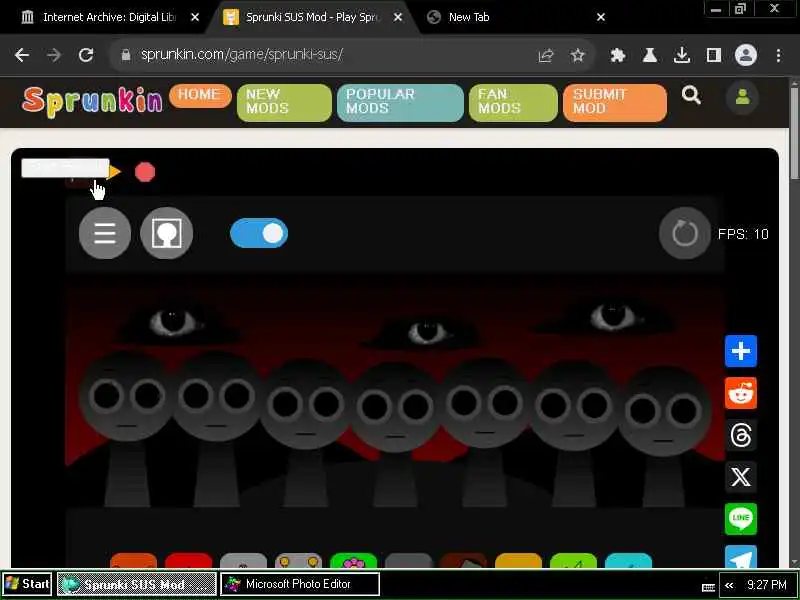The height and width of the screenshot is (600, 800).
Task: Click the address bar URL
Action: pos(242,55)
